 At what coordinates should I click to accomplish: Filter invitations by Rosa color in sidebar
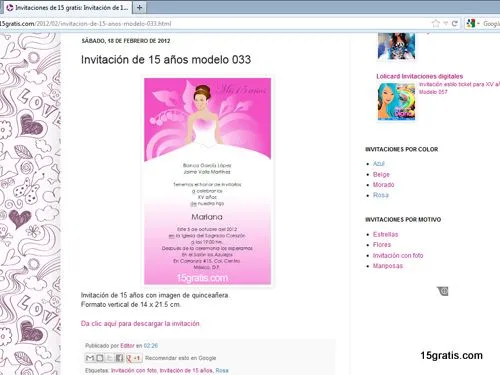[381, 195]
